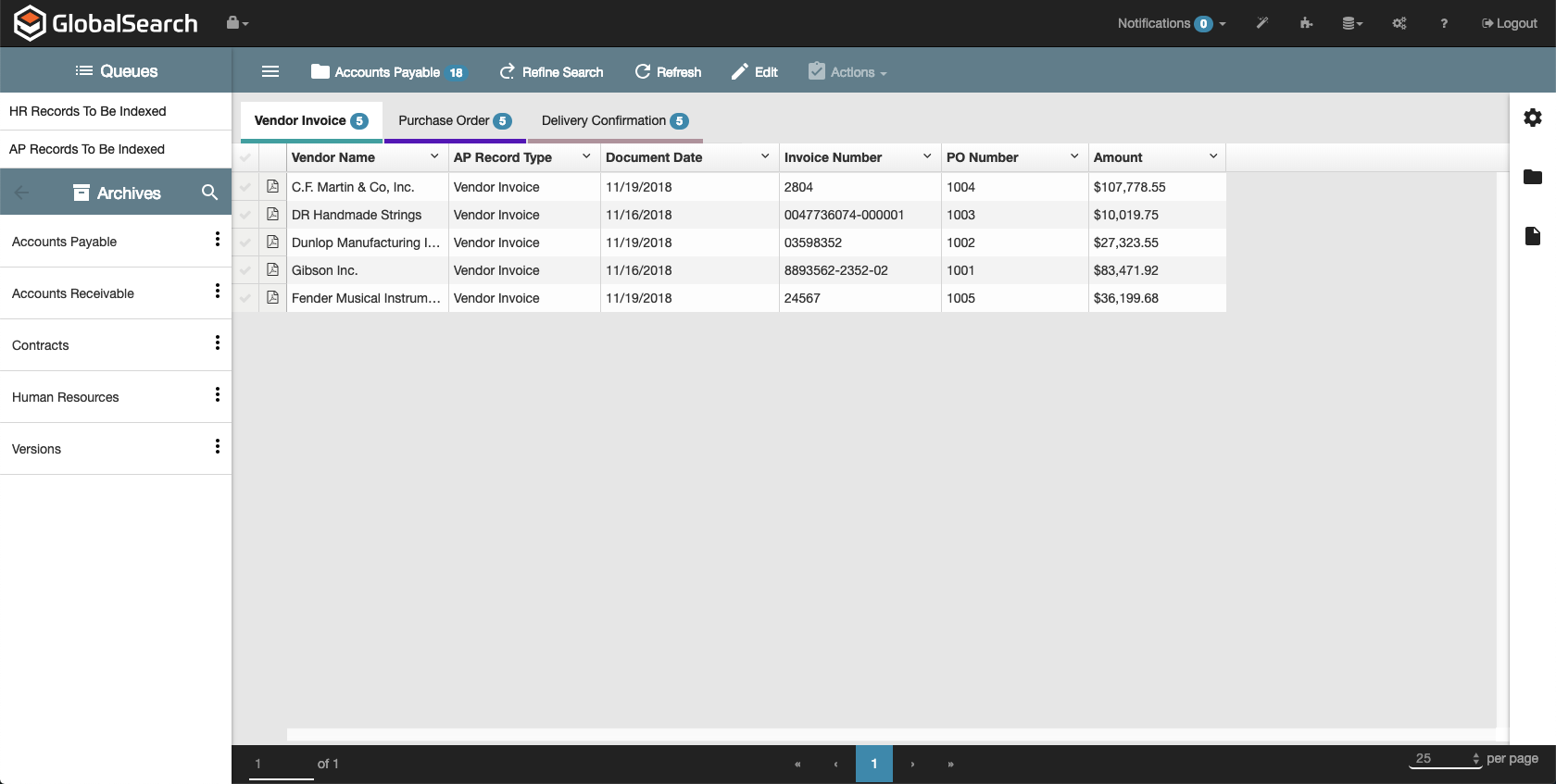Click the Logout link
1556x784 pixels.
tap(1509, 23)
